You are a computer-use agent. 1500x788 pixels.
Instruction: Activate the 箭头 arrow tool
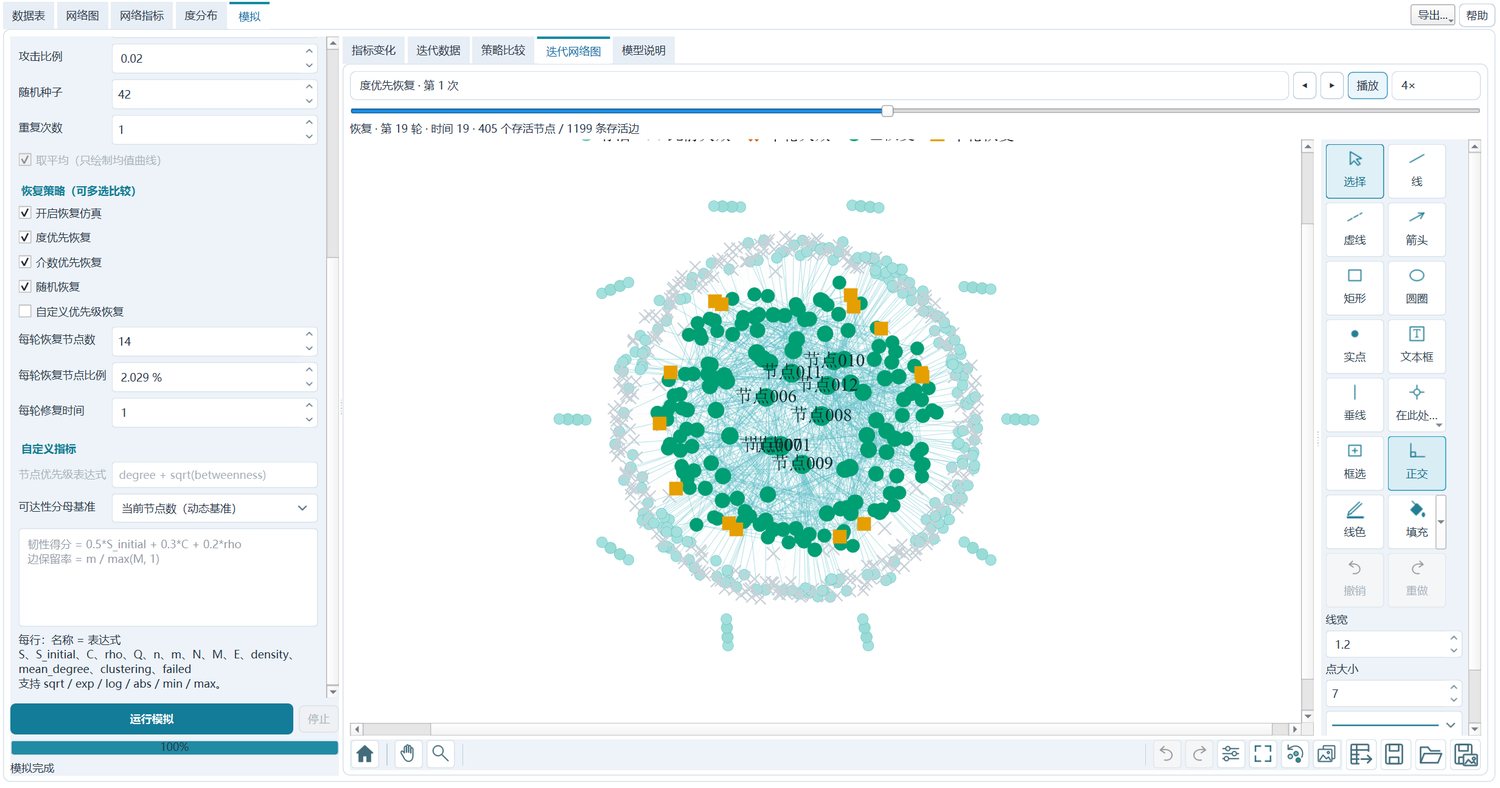[x=1417, y=229]
